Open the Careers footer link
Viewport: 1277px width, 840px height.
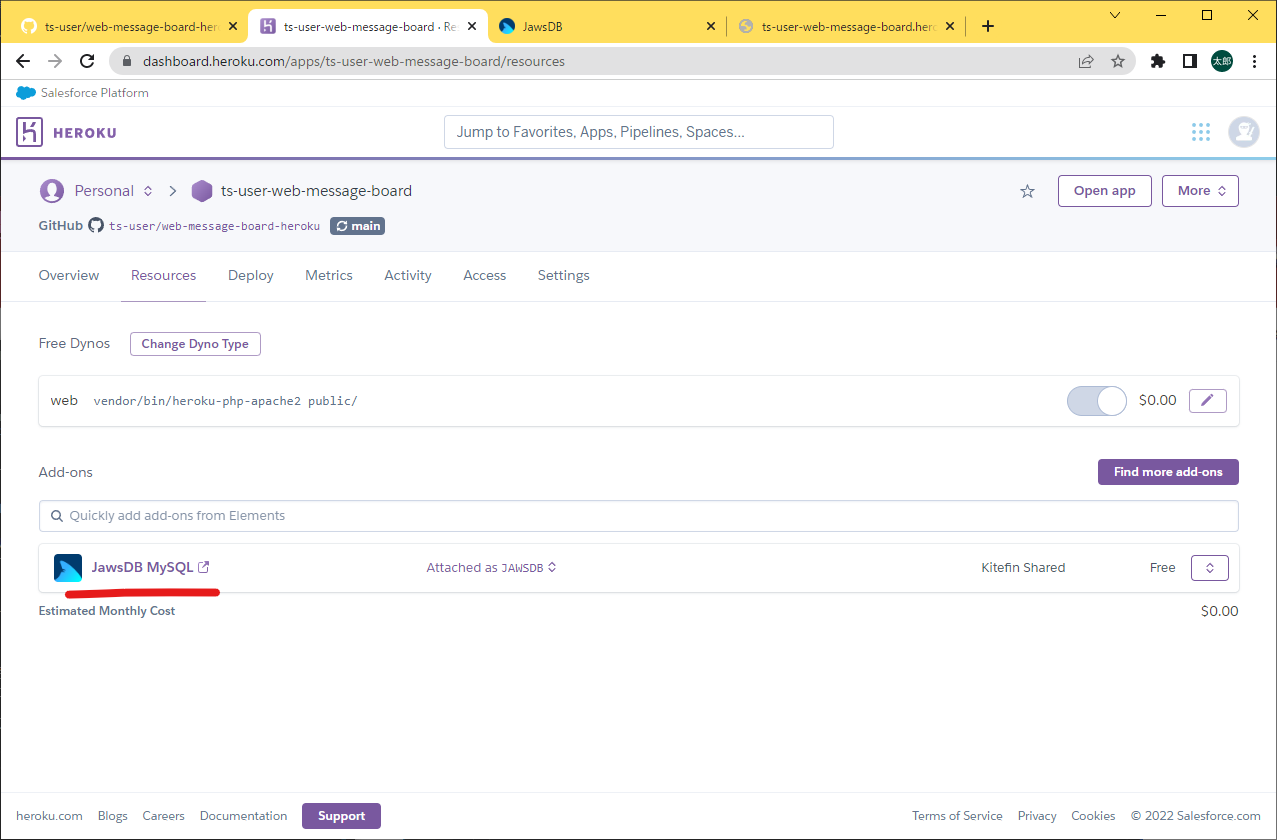(x=164, y=816)
